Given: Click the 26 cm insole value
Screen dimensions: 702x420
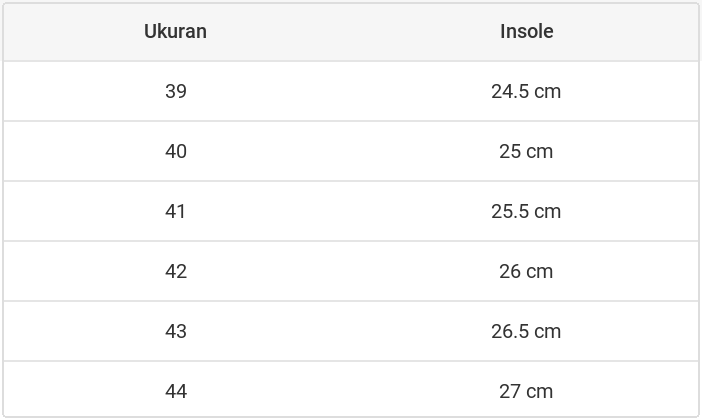Looking at the screenshot, I should (526, 271).
